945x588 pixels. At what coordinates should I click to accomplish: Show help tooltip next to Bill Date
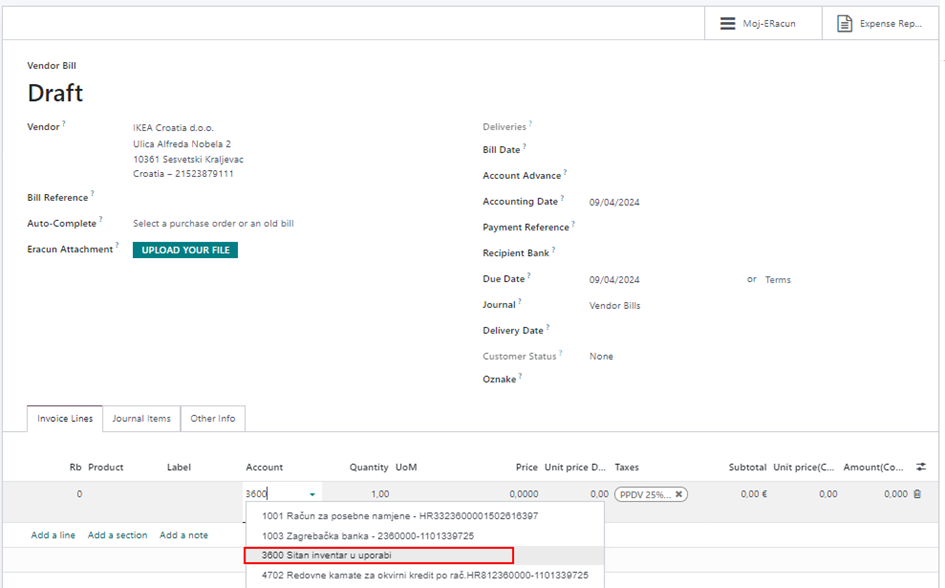pos(524,147)
